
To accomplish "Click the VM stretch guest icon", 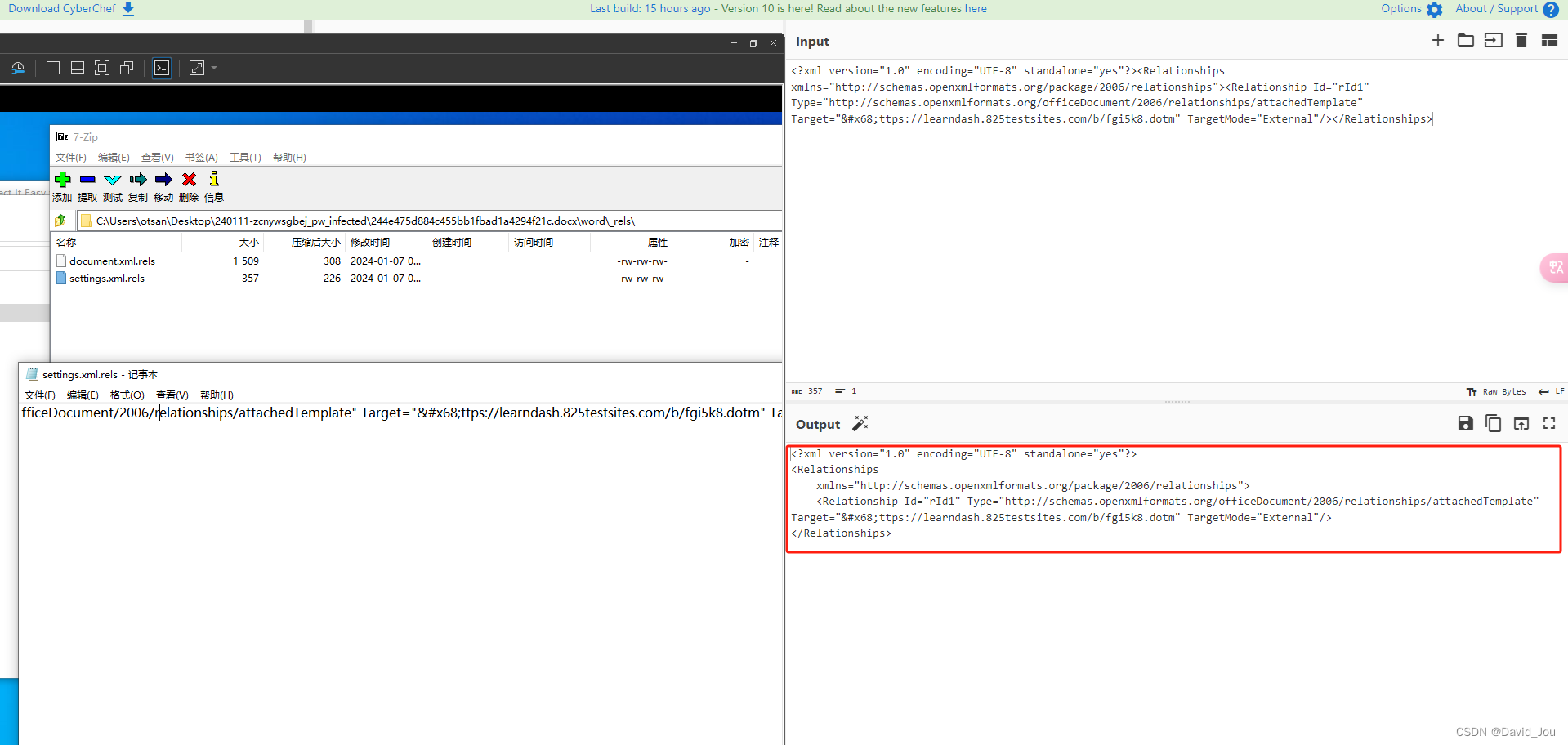I will point(197,68).
